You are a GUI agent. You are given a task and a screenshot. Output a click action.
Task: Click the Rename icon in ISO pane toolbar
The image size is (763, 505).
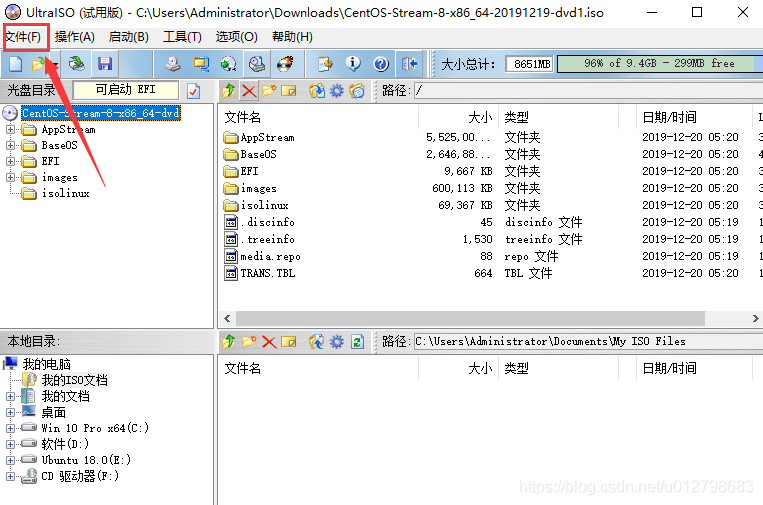click(x=289, y=90)
